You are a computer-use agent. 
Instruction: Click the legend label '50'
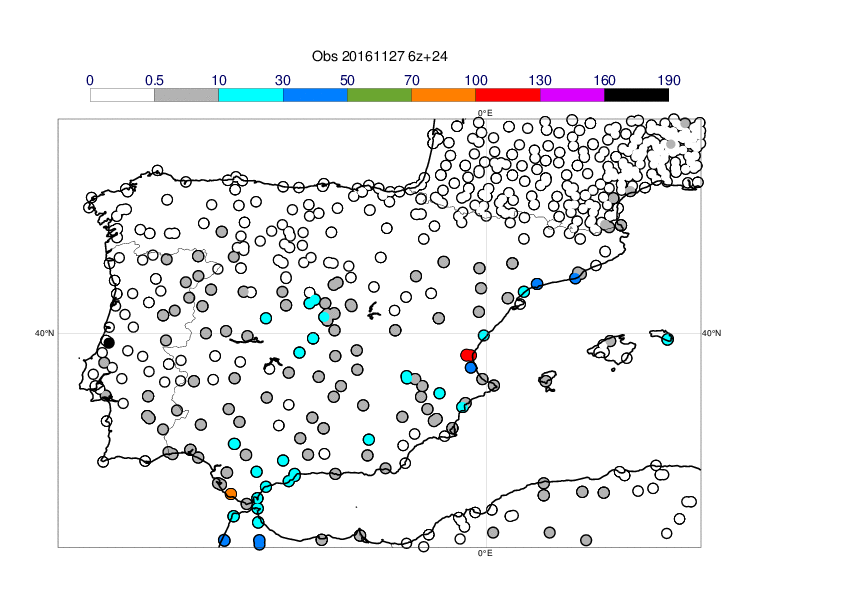pyautogui.click(x=347, y=81)
